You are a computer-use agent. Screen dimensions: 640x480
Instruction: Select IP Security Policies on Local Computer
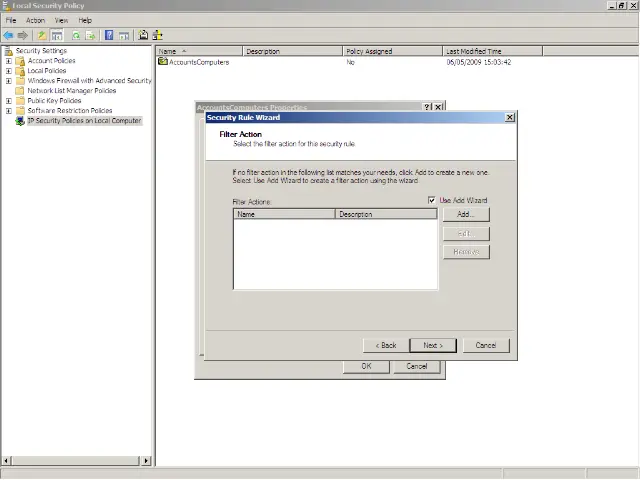[84, 121]
